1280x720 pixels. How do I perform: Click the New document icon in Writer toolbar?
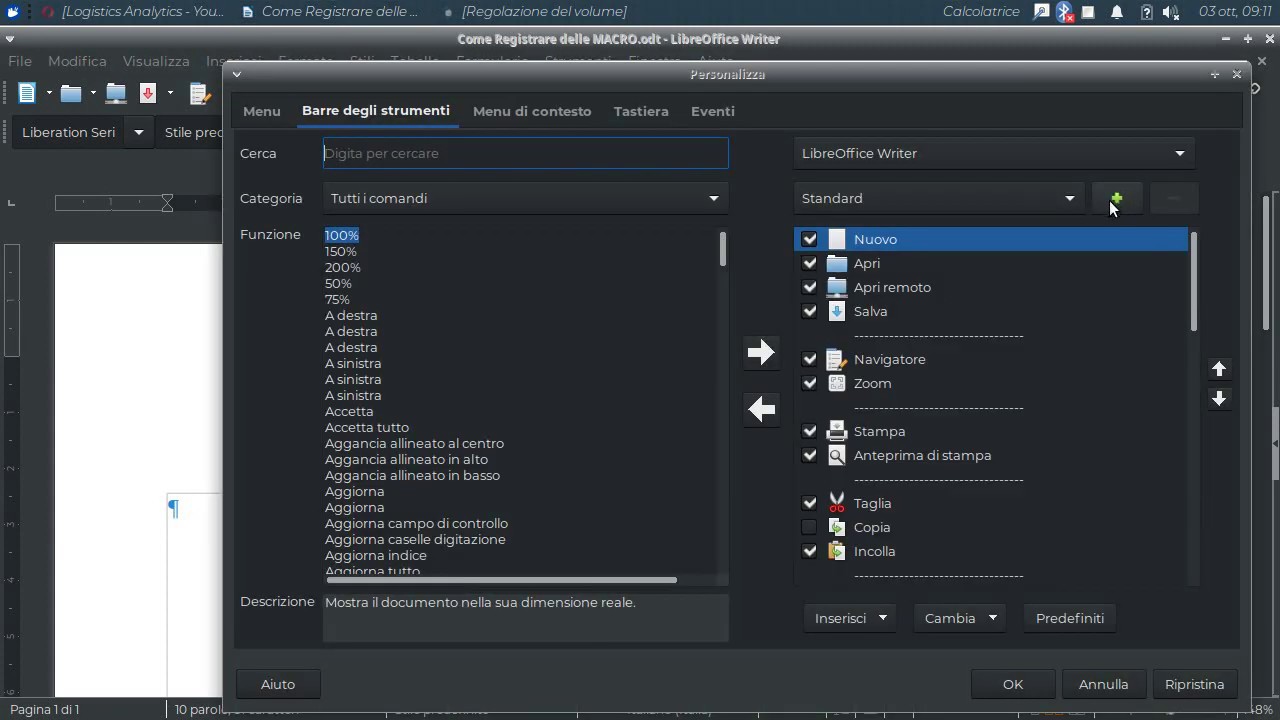tap(27, 93)
